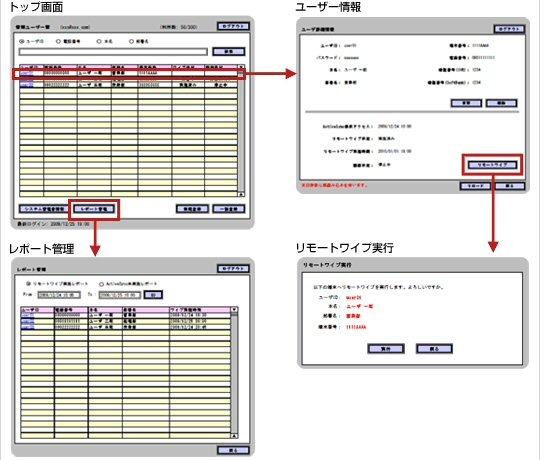The image size is (544, 460).
Task: Select the 電話番号 search radio button
Action: [58, 41]
